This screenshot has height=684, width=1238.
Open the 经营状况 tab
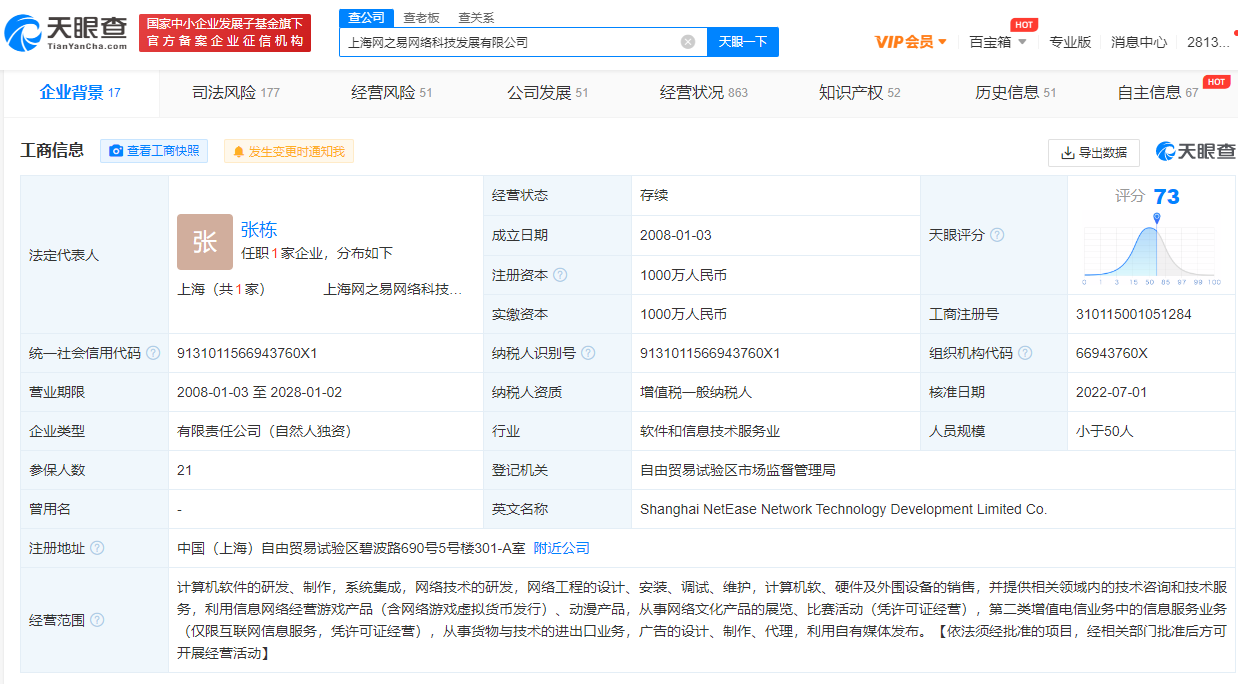[704, 93]
